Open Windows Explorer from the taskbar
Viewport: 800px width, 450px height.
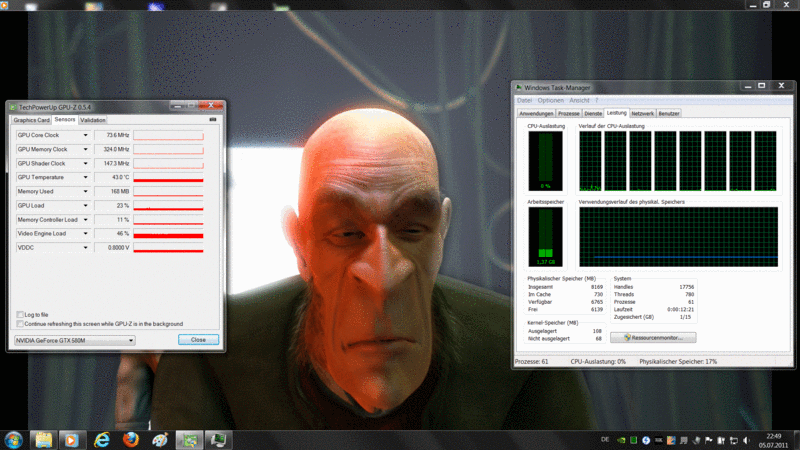[x=44, y=438]
